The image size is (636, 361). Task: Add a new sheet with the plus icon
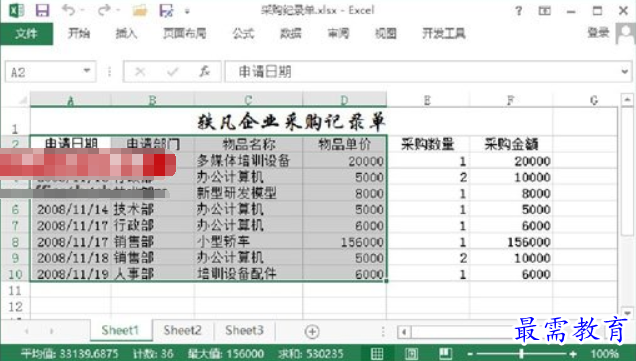click(x=312, y=331)
